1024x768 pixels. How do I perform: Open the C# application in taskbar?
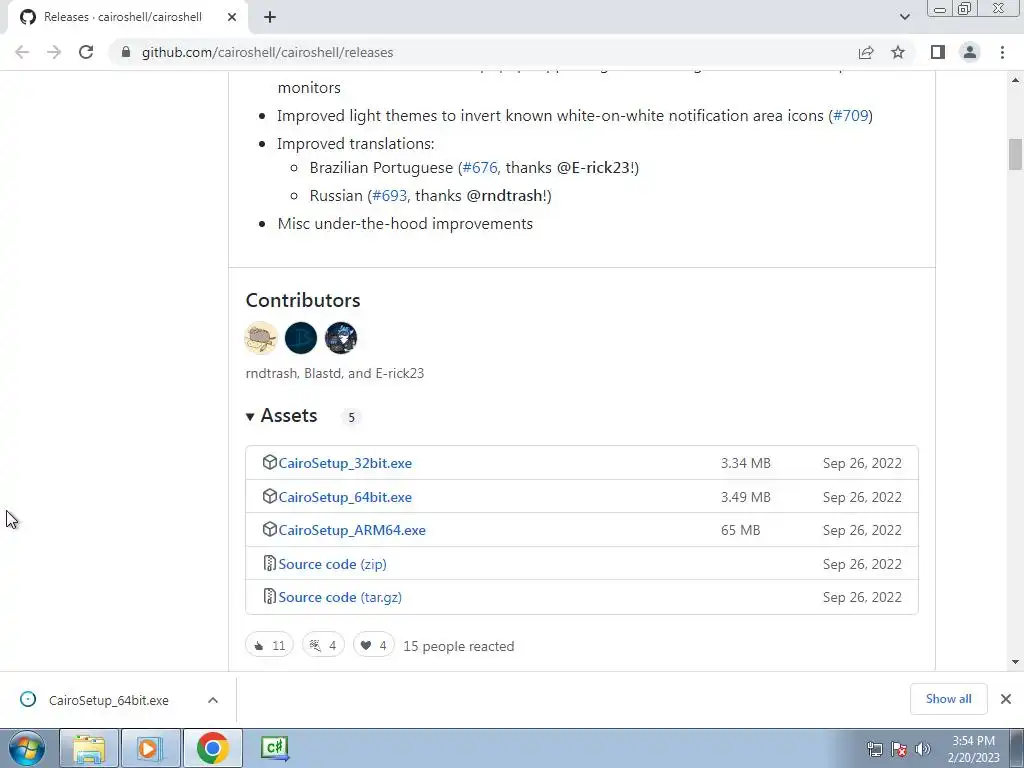coord(274,748)
